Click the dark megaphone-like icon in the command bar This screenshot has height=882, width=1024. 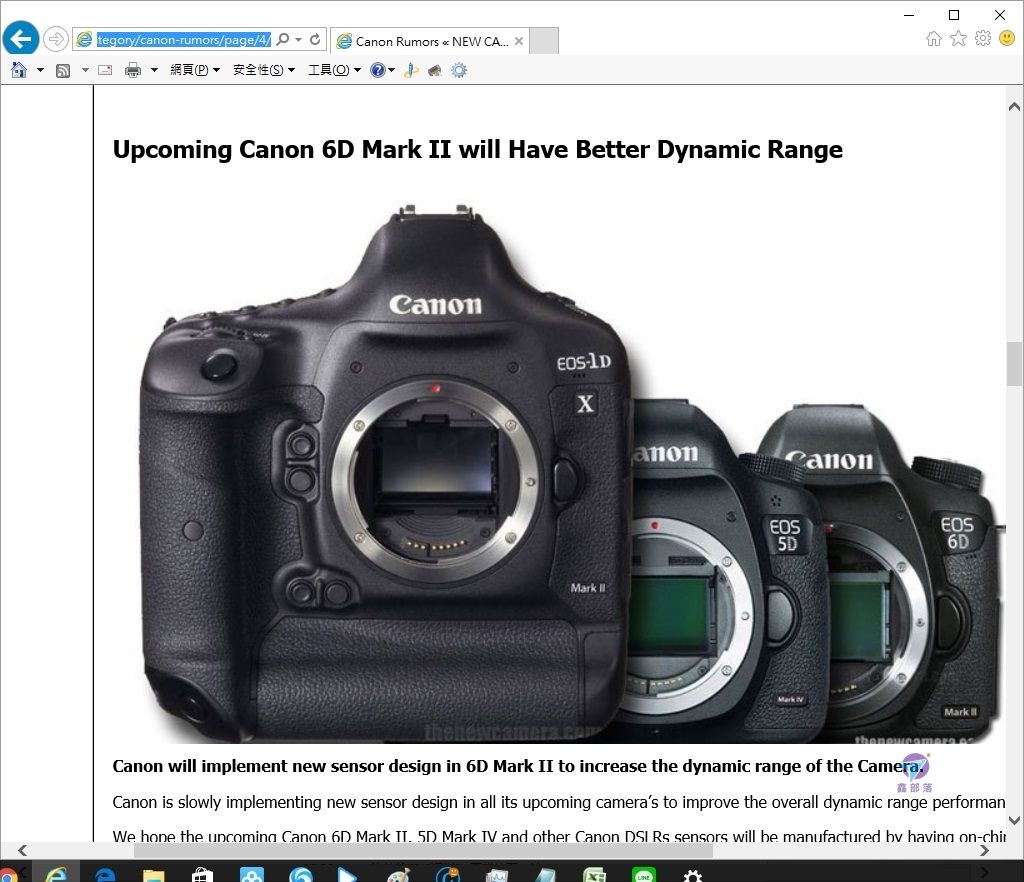(x=434, y=70)
